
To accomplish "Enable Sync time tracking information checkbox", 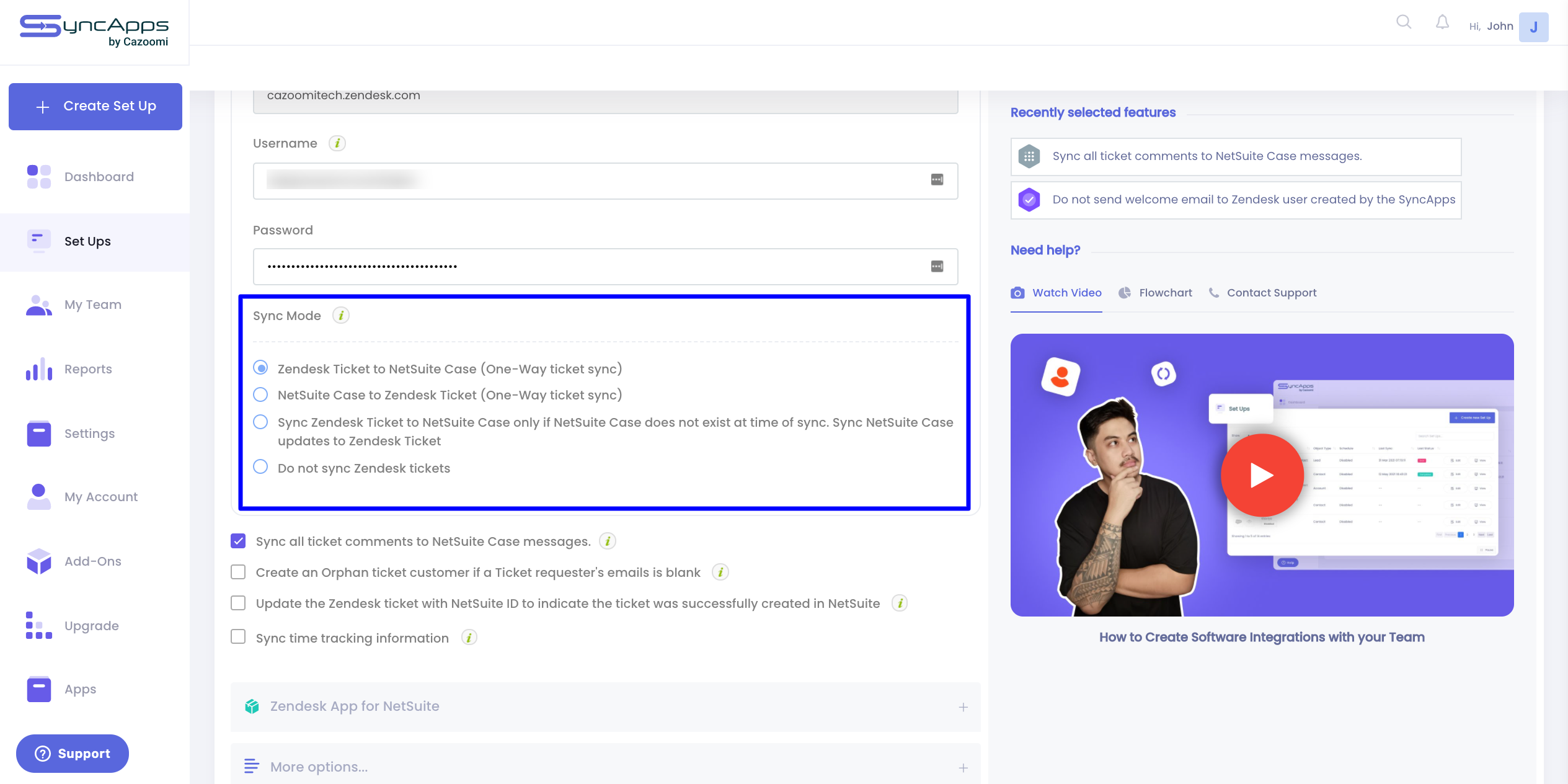I will tap(238, 637).
